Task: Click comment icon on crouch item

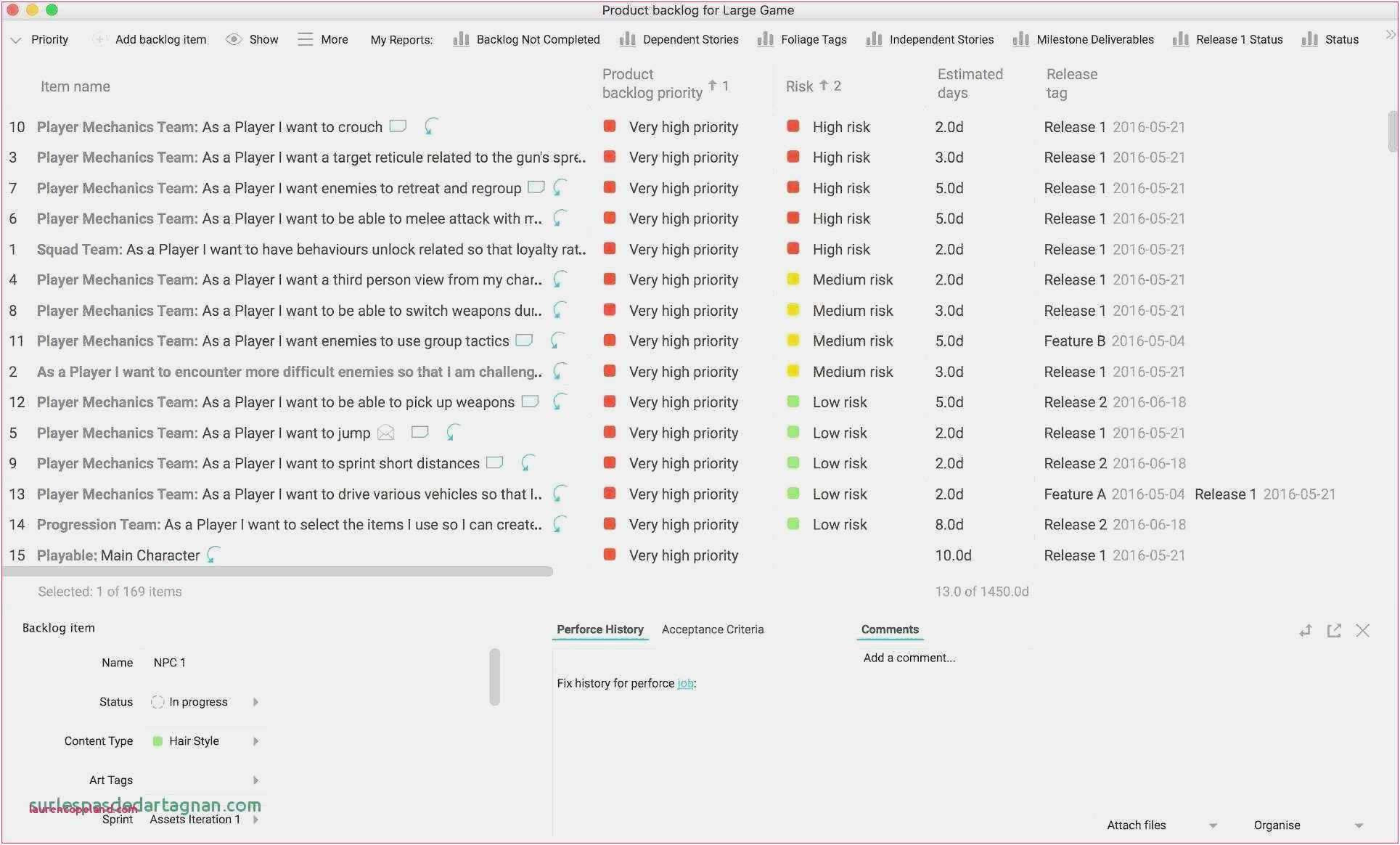Action: pyautogui.click(x=398, y=126)
